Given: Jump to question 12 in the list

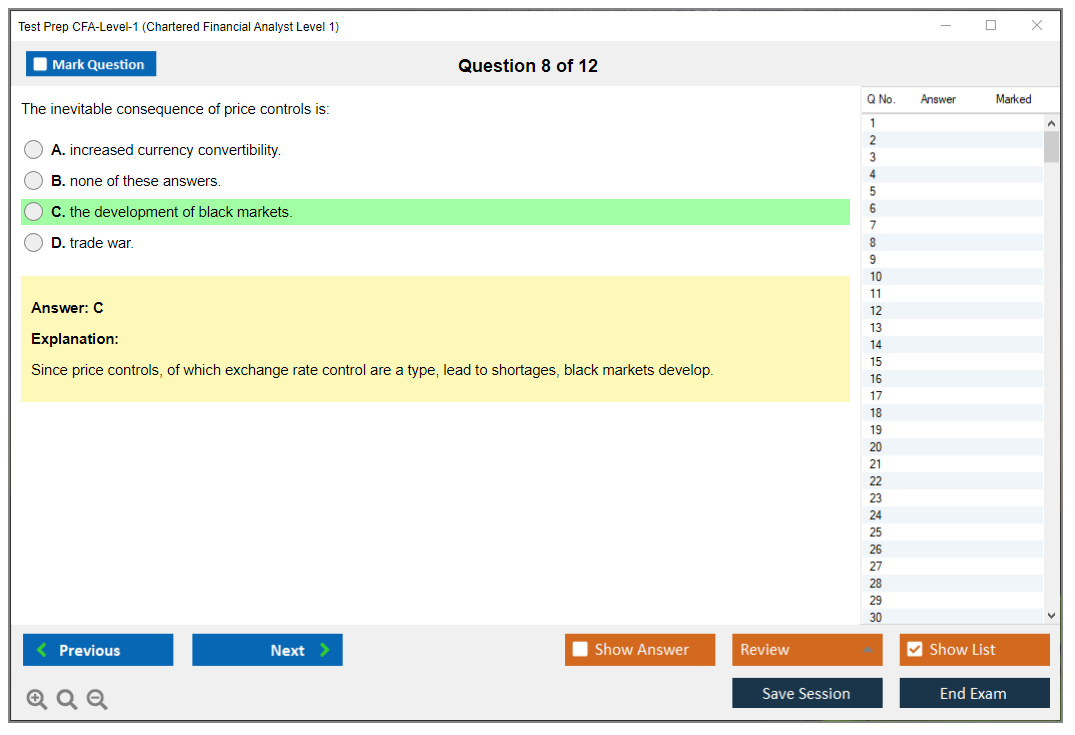Looking at the screenshot, I should 876,311.
